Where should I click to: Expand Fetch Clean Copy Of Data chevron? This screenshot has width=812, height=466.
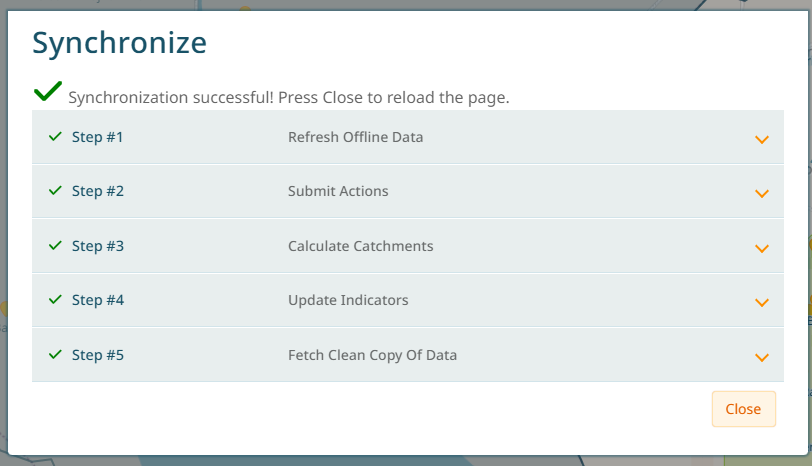pyautogui.click(x=761, y=357)
